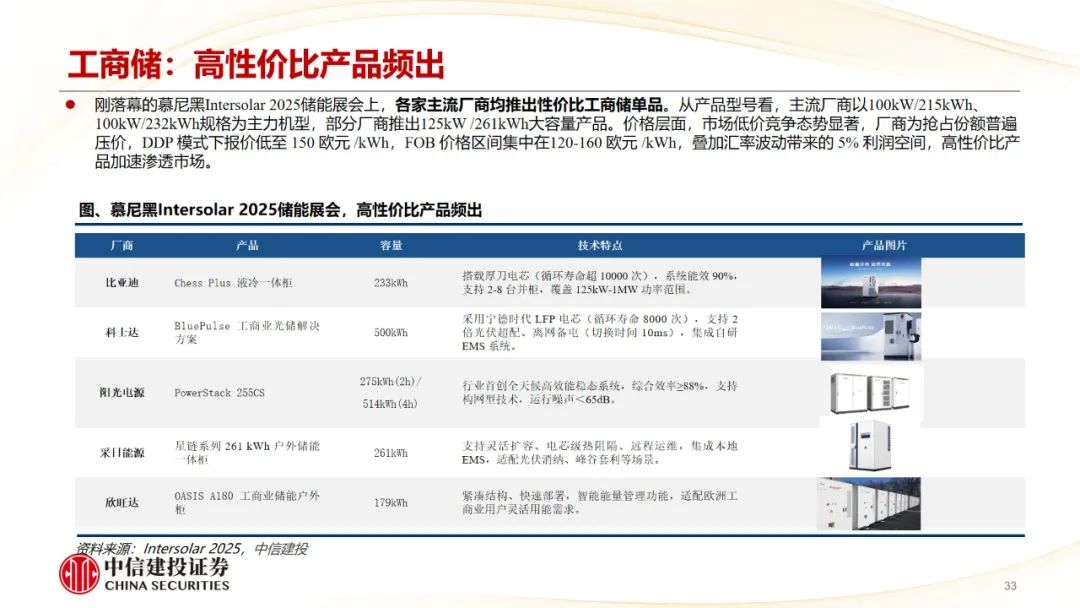
Task: Select the PowerStack 255CS product cell
Action: (219, 393)
